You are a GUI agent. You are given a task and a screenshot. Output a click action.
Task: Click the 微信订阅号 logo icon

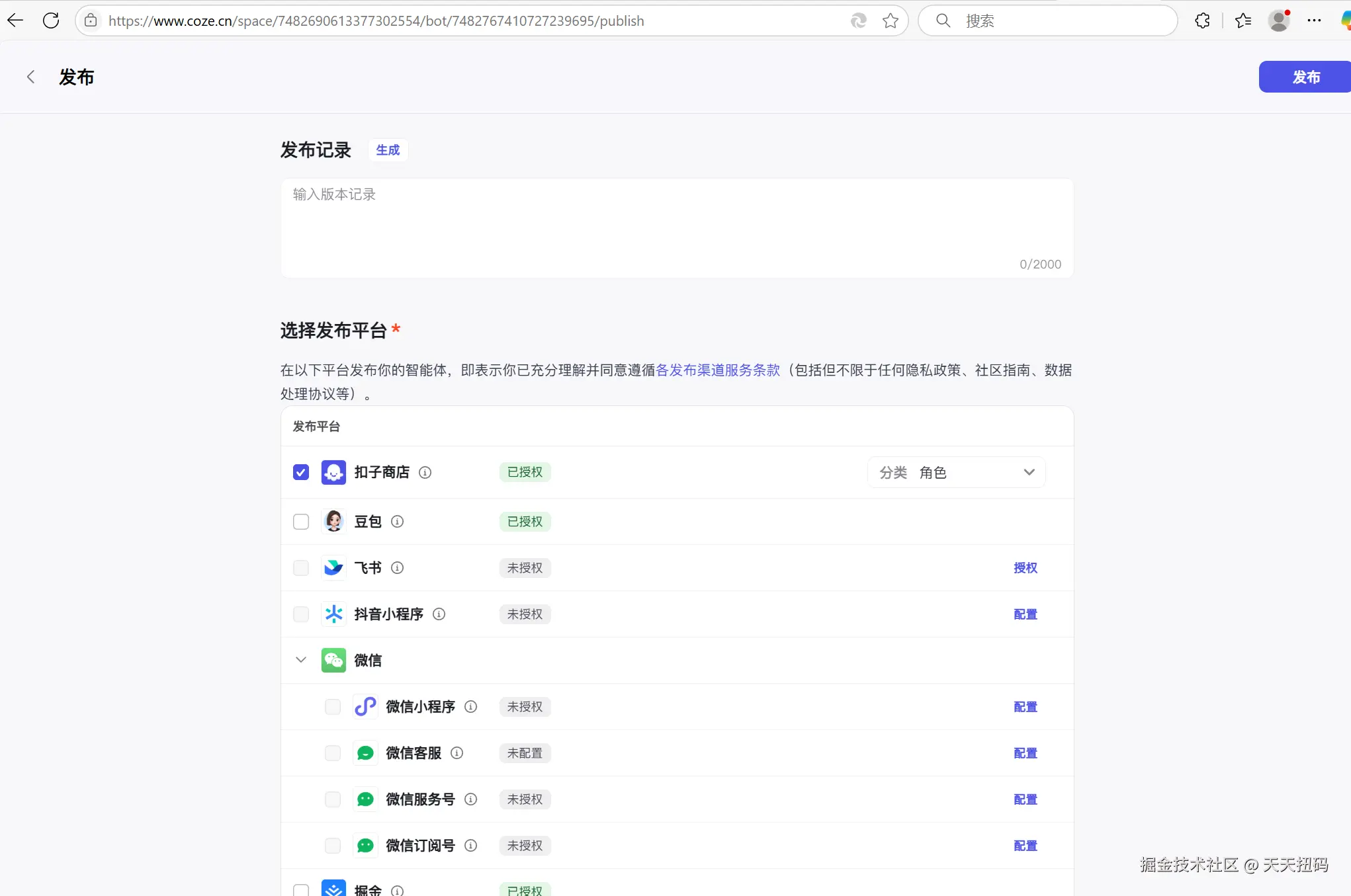tap(365, 846)
